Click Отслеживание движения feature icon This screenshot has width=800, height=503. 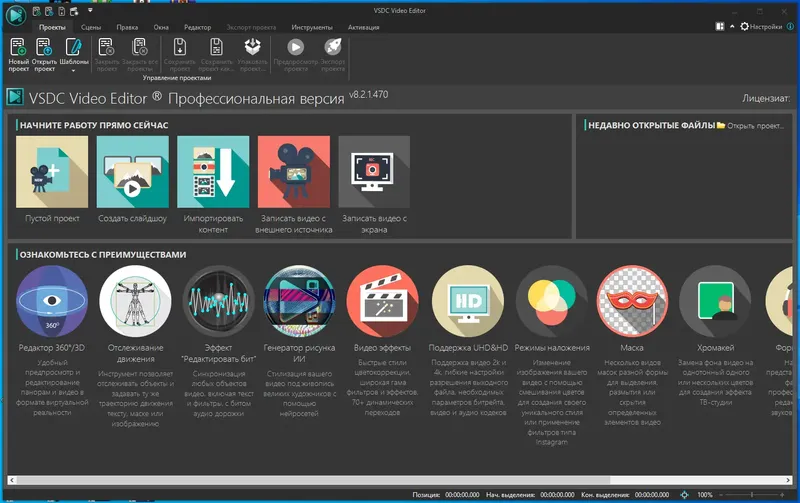135,301
